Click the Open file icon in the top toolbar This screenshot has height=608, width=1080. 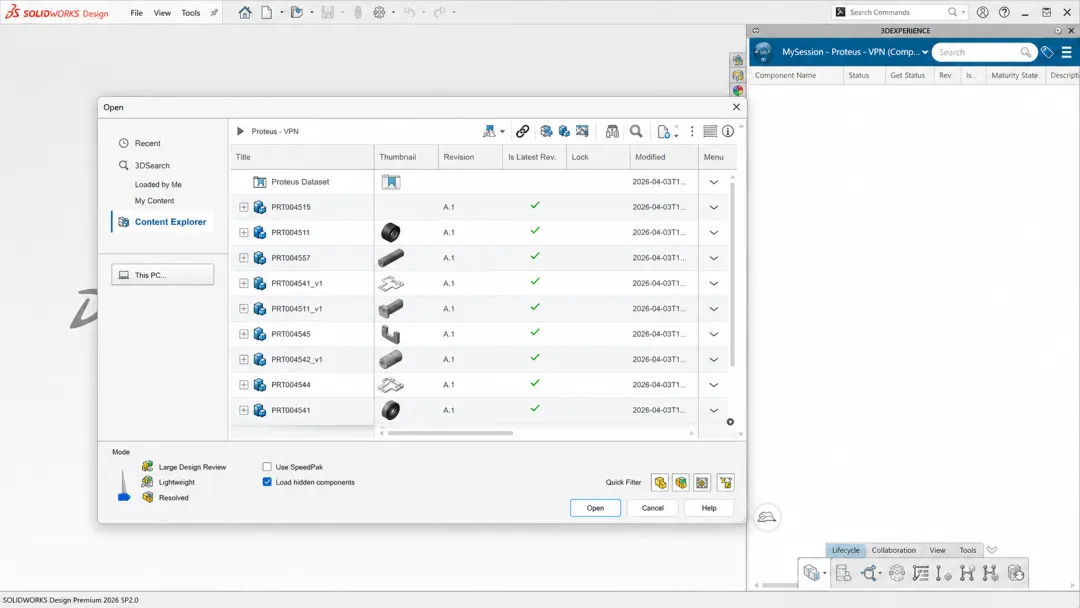click(296, 12)
